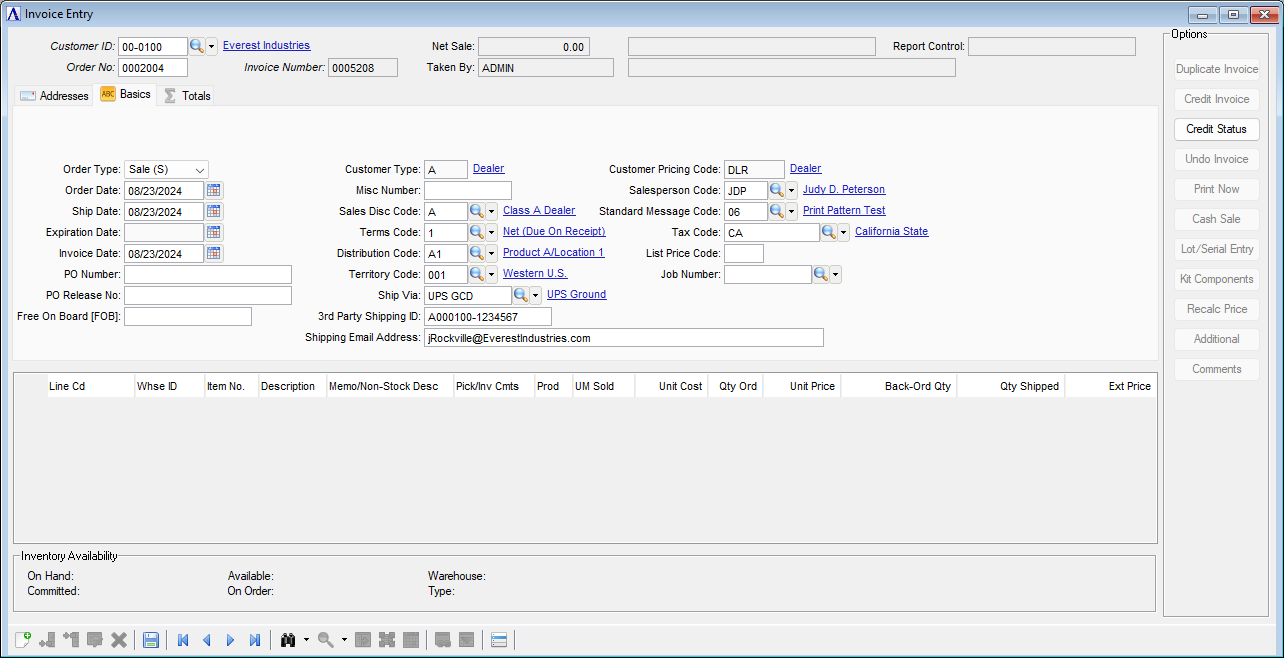Click the Credit Status button
Image resolution: width=1284 pixels, height=658 pixels.
tap(1216, 129)
